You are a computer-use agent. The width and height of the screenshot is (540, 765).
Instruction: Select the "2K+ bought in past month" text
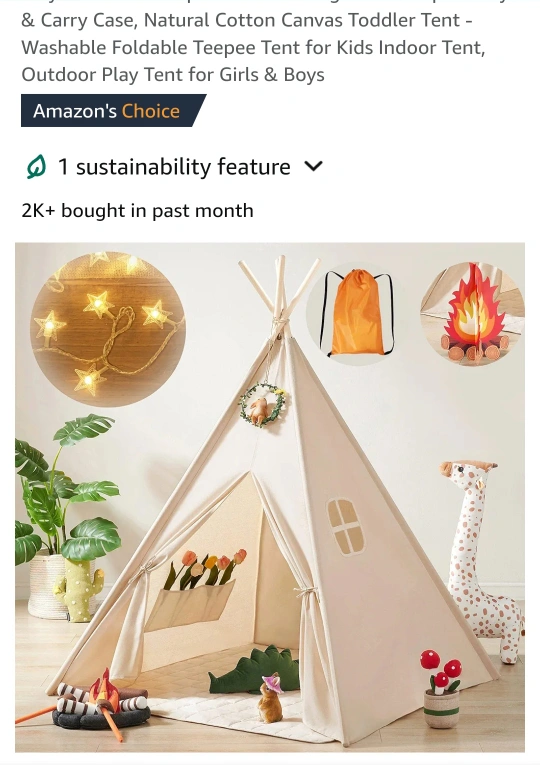[x=138, y=211]
